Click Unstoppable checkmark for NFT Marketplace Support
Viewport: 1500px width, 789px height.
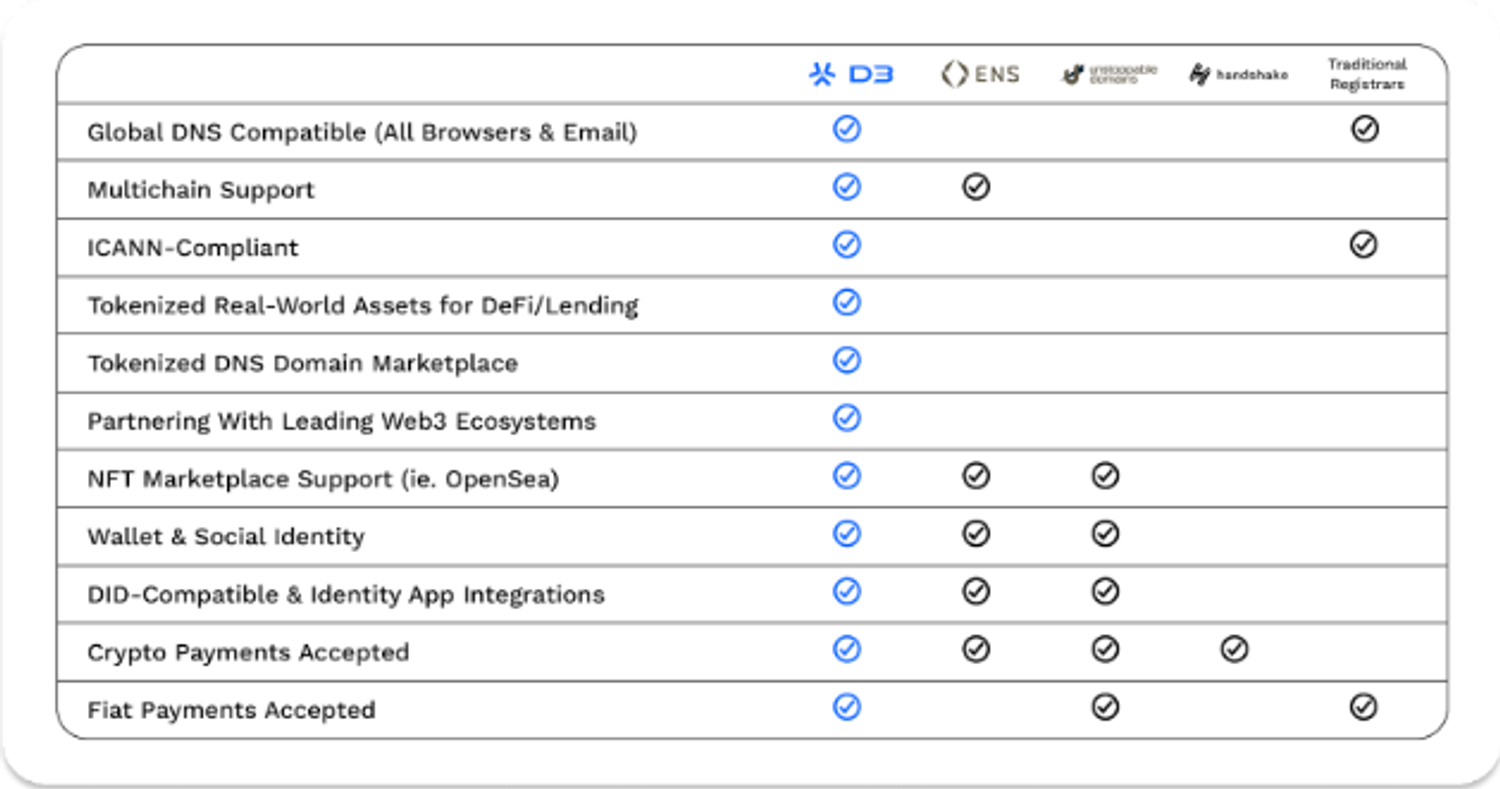coord(1105,476)
